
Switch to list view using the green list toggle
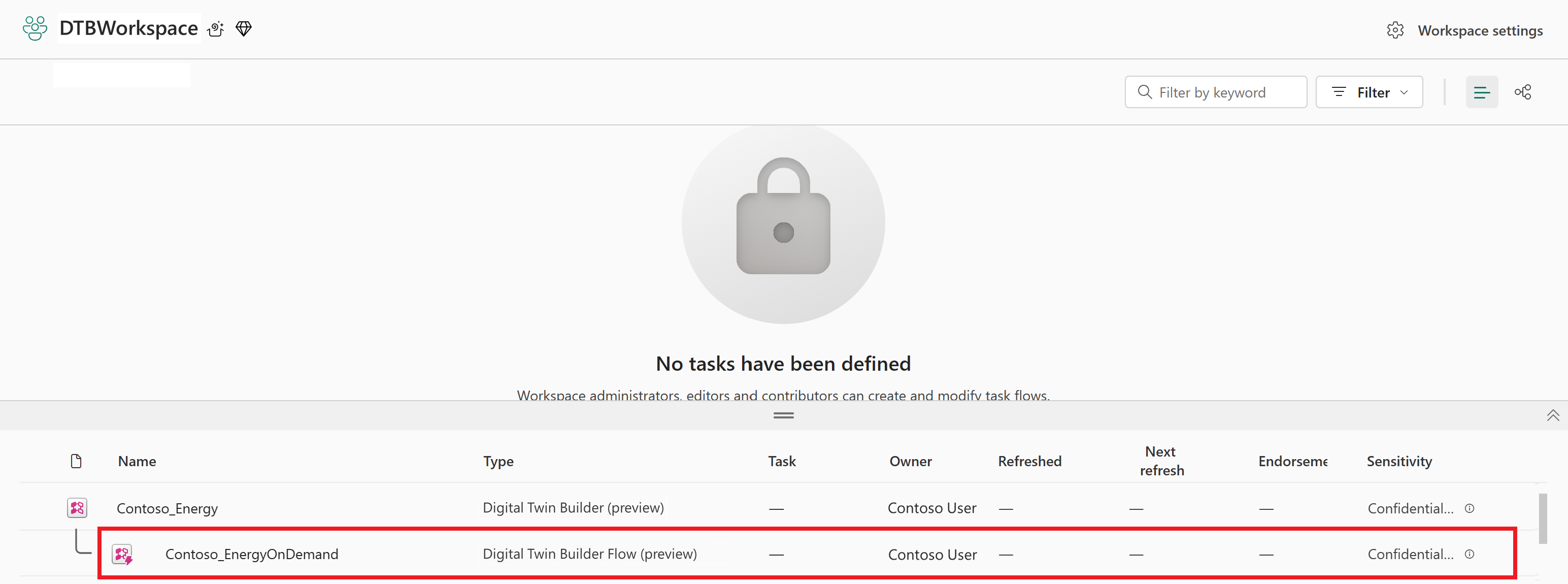[1482, 91]
